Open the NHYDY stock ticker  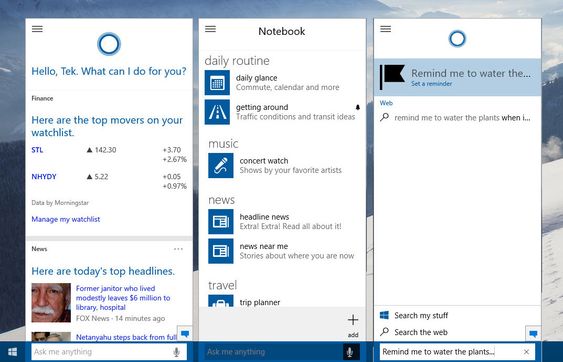tap(44, 176)
